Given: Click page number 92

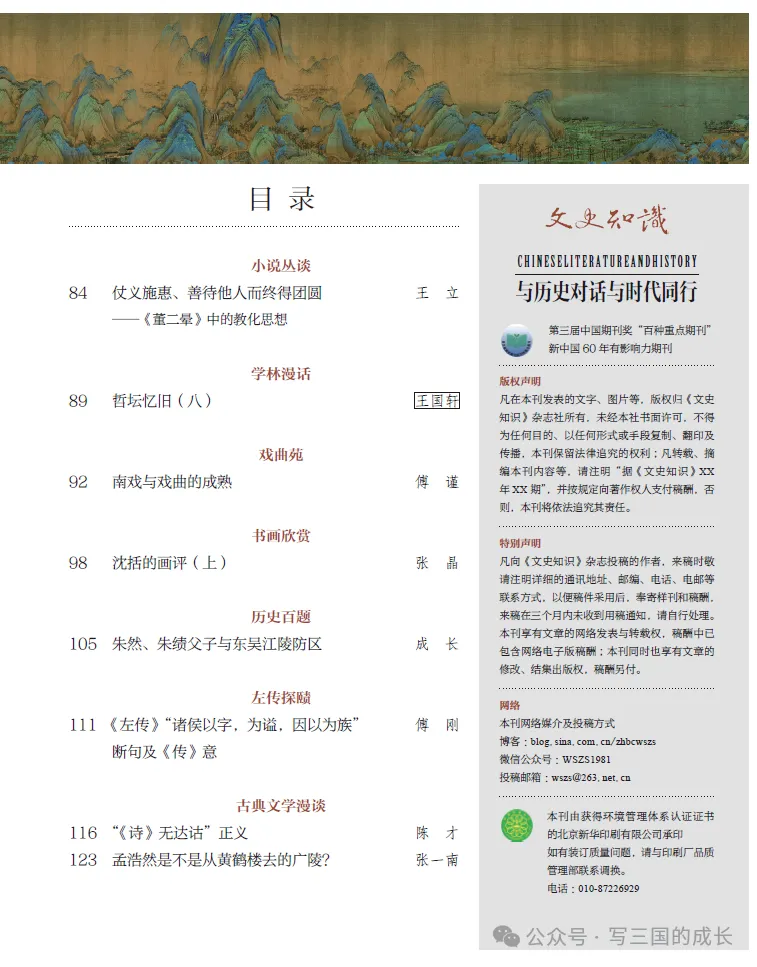Looking at the screenshot, I should pos(78,482).
